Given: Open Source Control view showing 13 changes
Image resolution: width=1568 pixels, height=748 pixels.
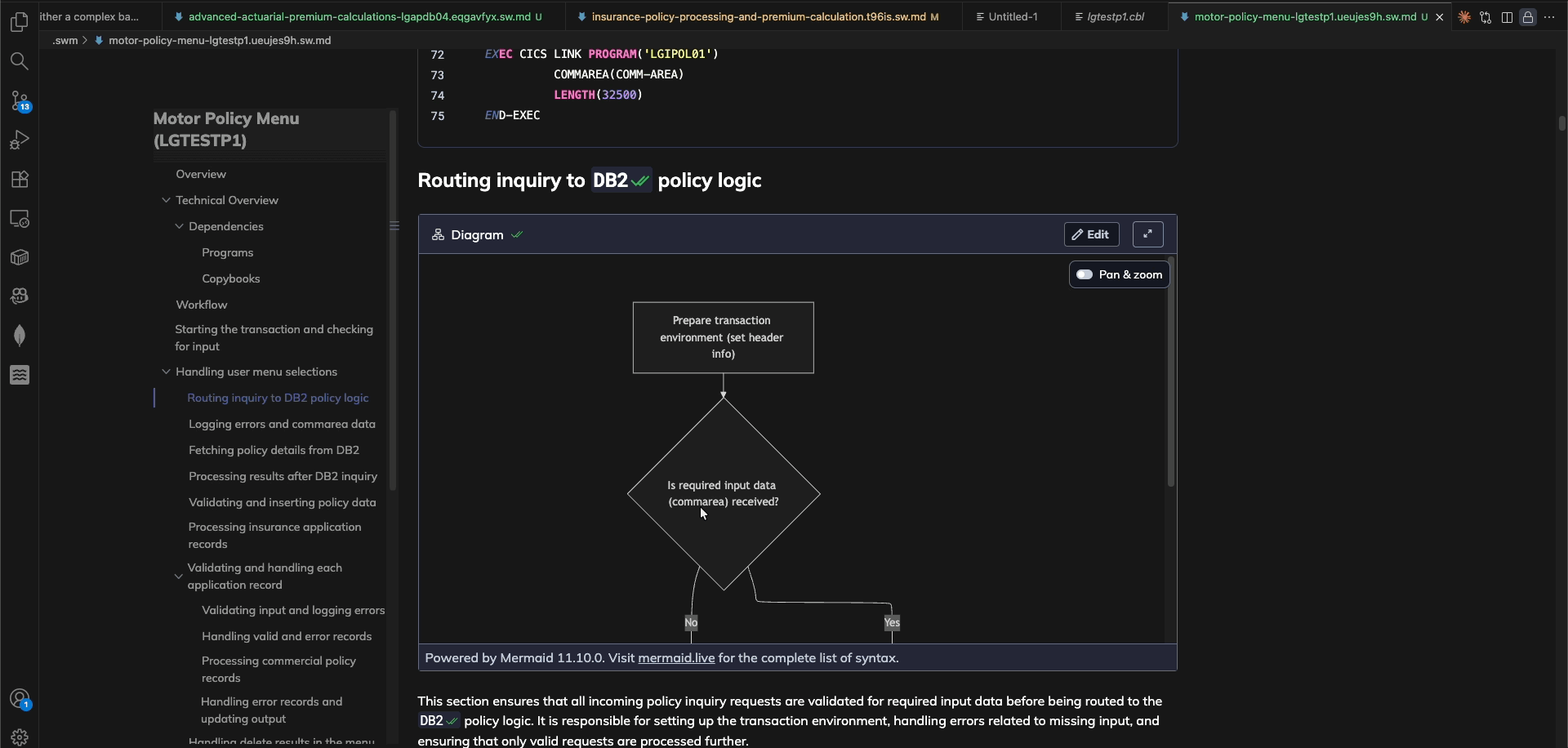Looking at the screenshot, I should [x=20, y=101].
